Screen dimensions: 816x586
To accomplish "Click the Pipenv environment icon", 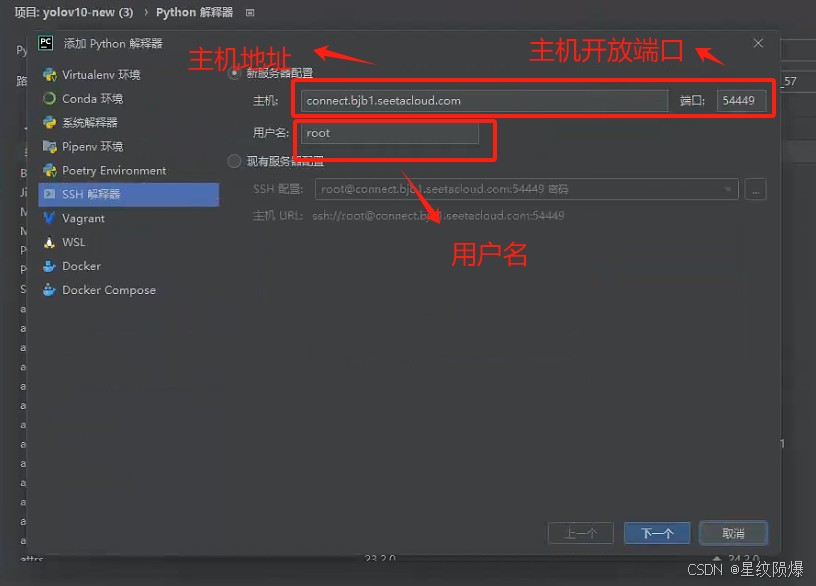I will click(x=49, y=146).
